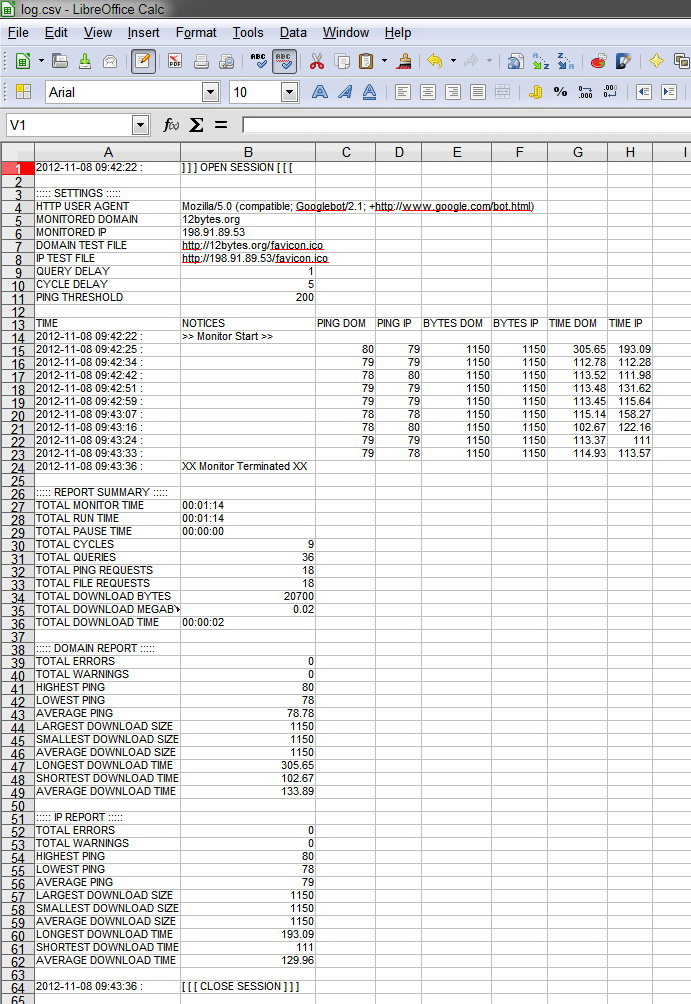Viewport: 691px width, 1004px height.
Task: Sort descending Z to A
Action: click(565, 61)
